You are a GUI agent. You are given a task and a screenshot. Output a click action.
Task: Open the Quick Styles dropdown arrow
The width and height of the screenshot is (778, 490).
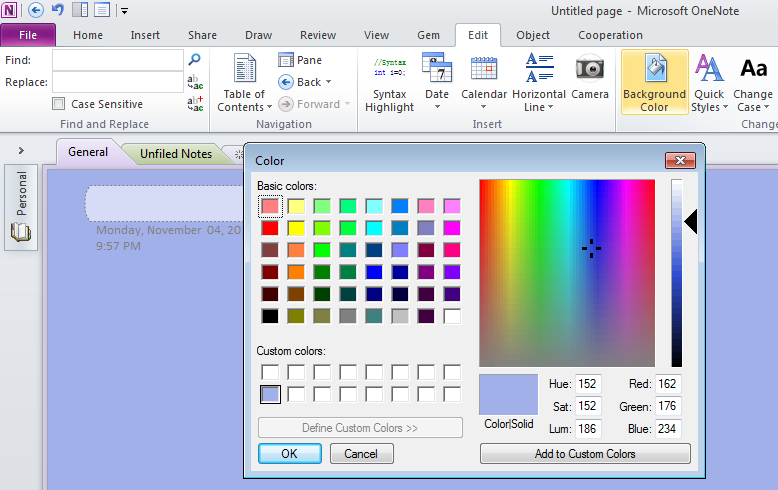725,107
